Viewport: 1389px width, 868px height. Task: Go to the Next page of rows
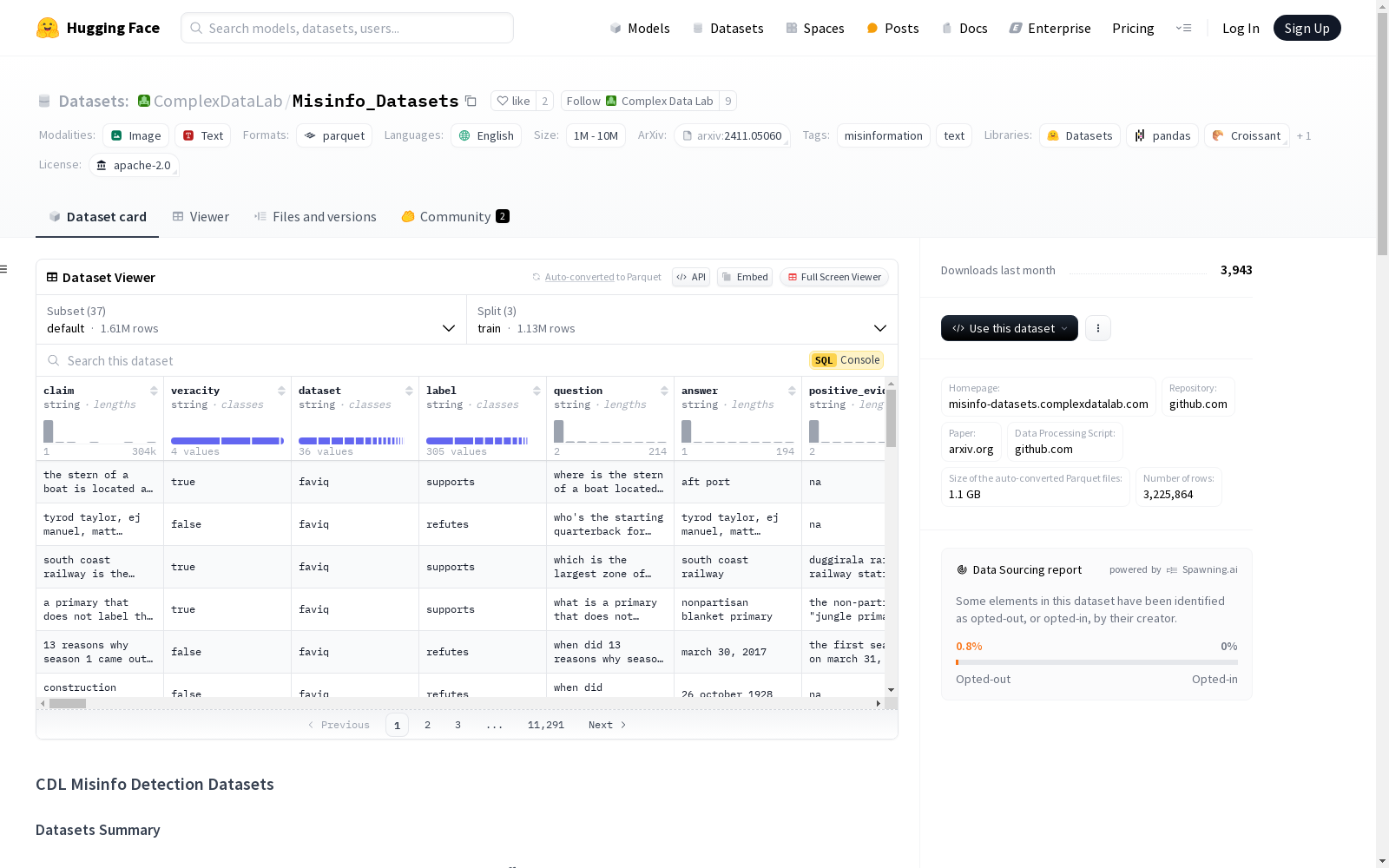[607, 725]
